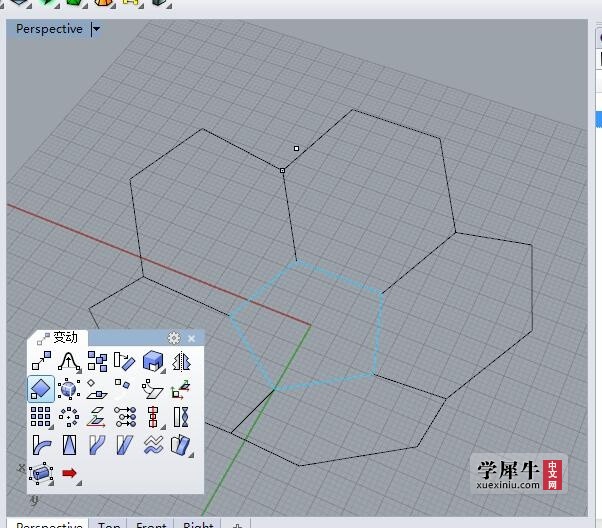Select the Copy objects tool

[x=97, y=361]
